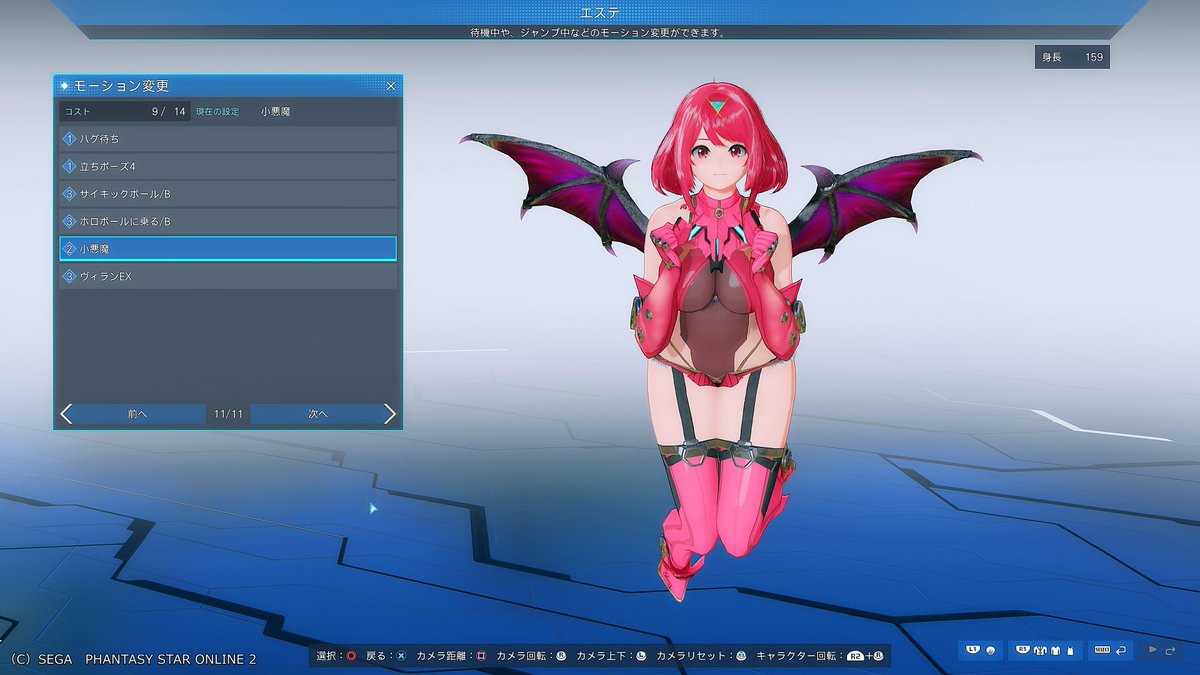The width and height of the screenshot is (1200, 675).
Task: Click the 身長 159 height display
Action: coord(1072,57)
